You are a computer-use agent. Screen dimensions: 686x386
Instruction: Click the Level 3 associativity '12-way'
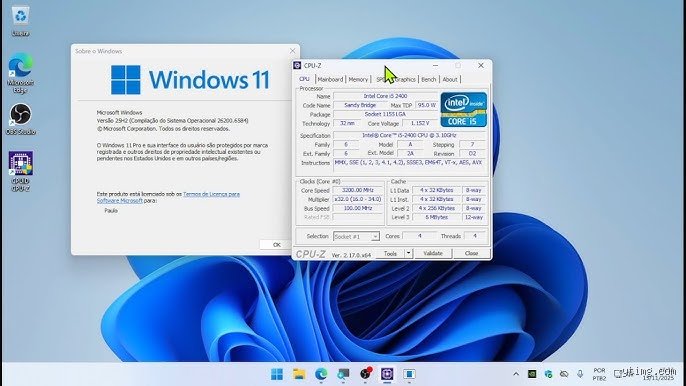point(474,217)
